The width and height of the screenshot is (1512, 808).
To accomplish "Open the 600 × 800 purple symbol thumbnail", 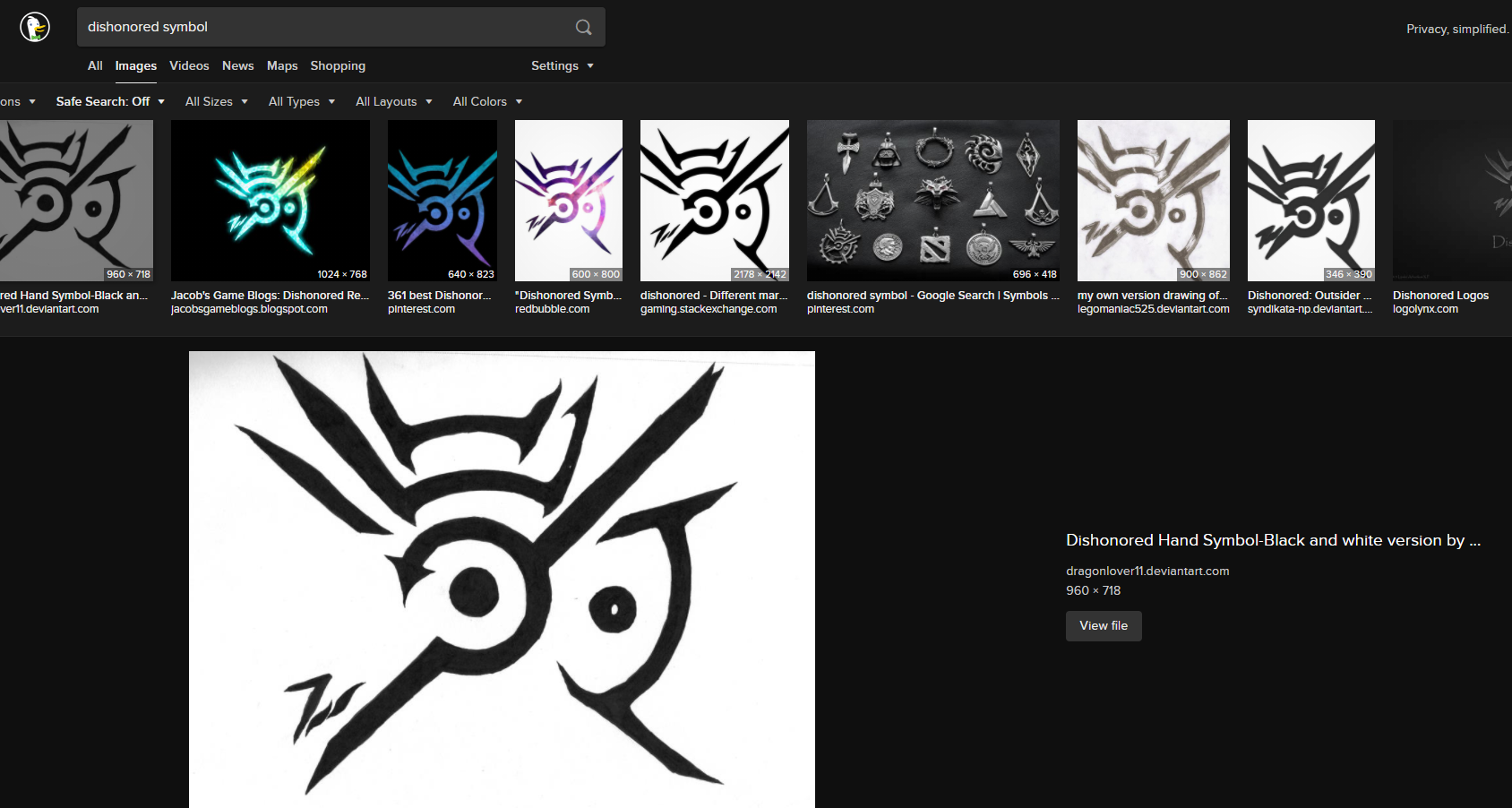I will 569,201.
